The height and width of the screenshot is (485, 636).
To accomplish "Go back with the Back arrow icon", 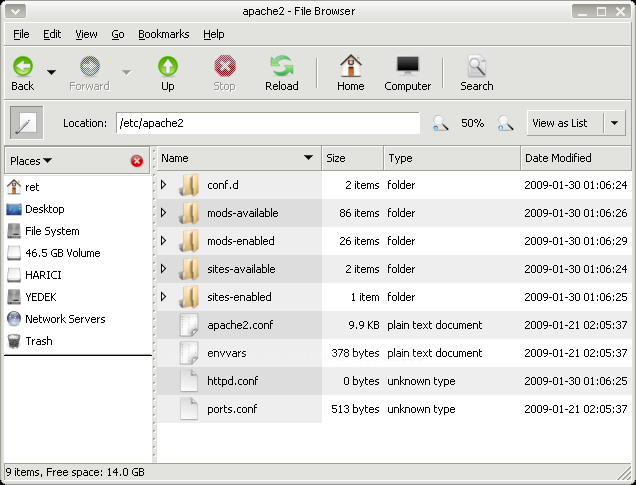I will (x=23, y=66).
